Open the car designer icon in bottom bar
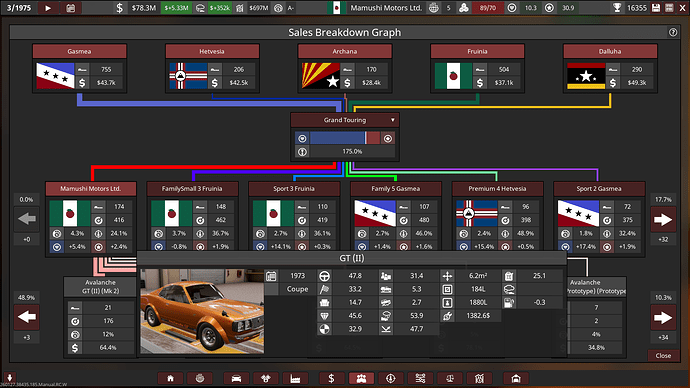This screenshot has width=690, height=388. coord(236,378)
